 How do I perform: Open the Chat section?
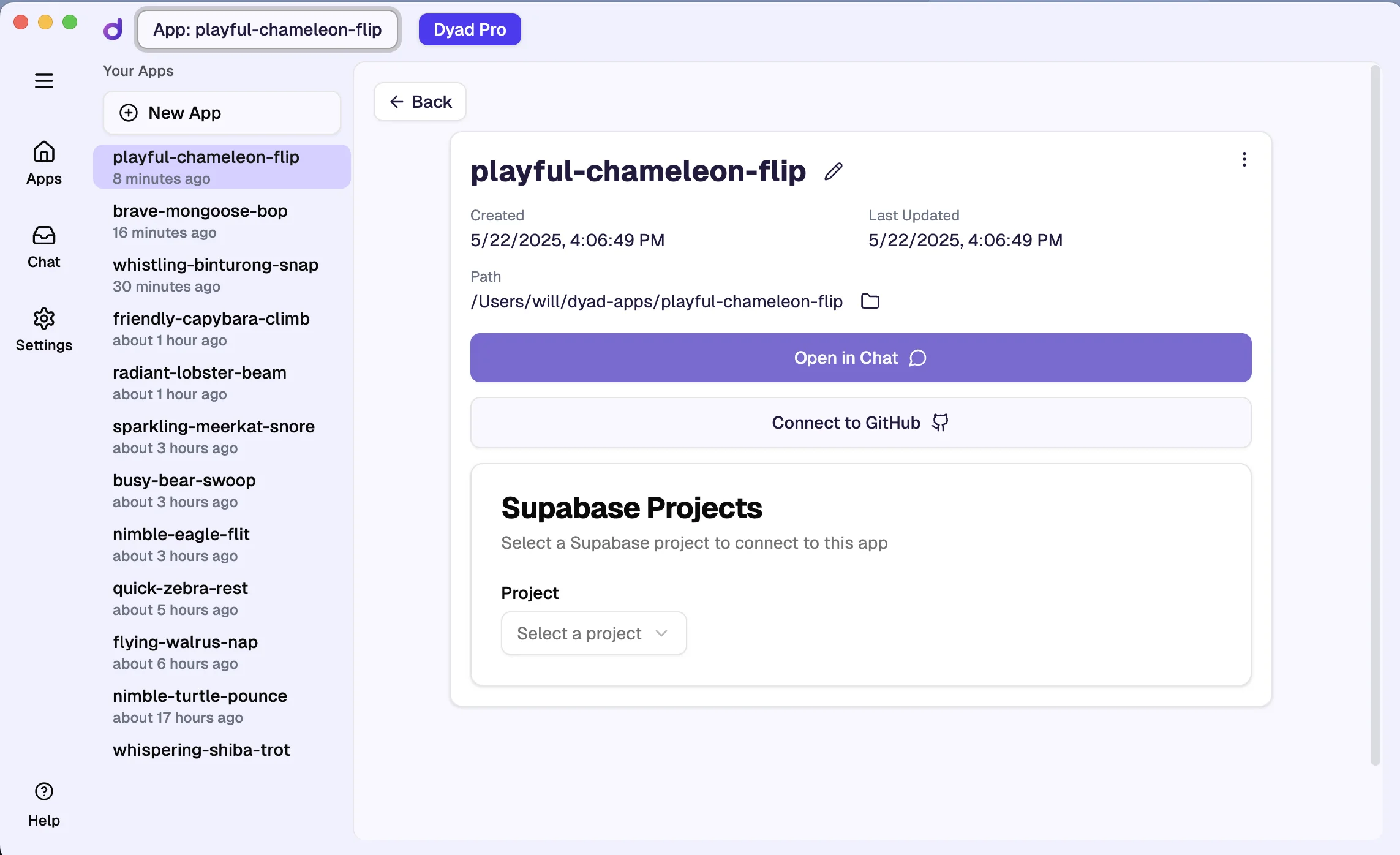coord(44,246)
